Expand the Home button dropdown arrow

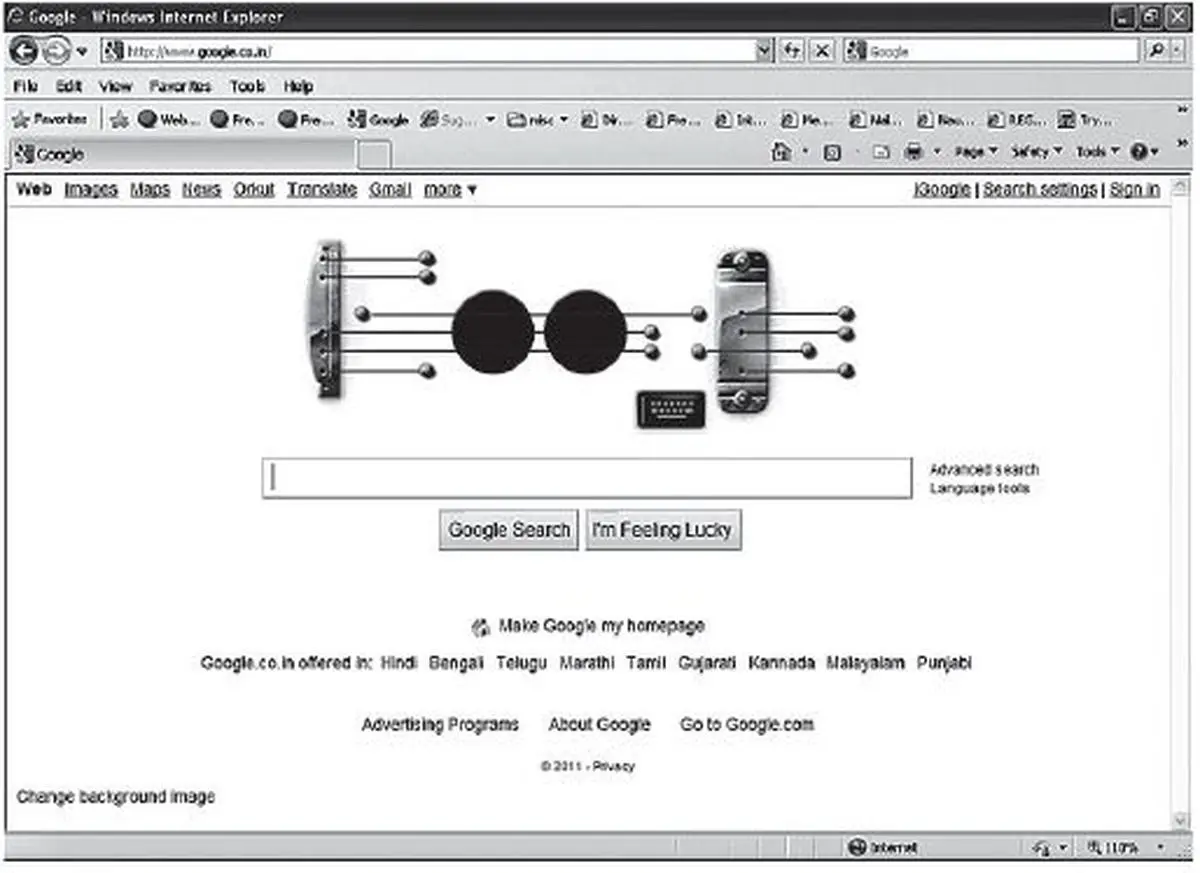[806, 152]
